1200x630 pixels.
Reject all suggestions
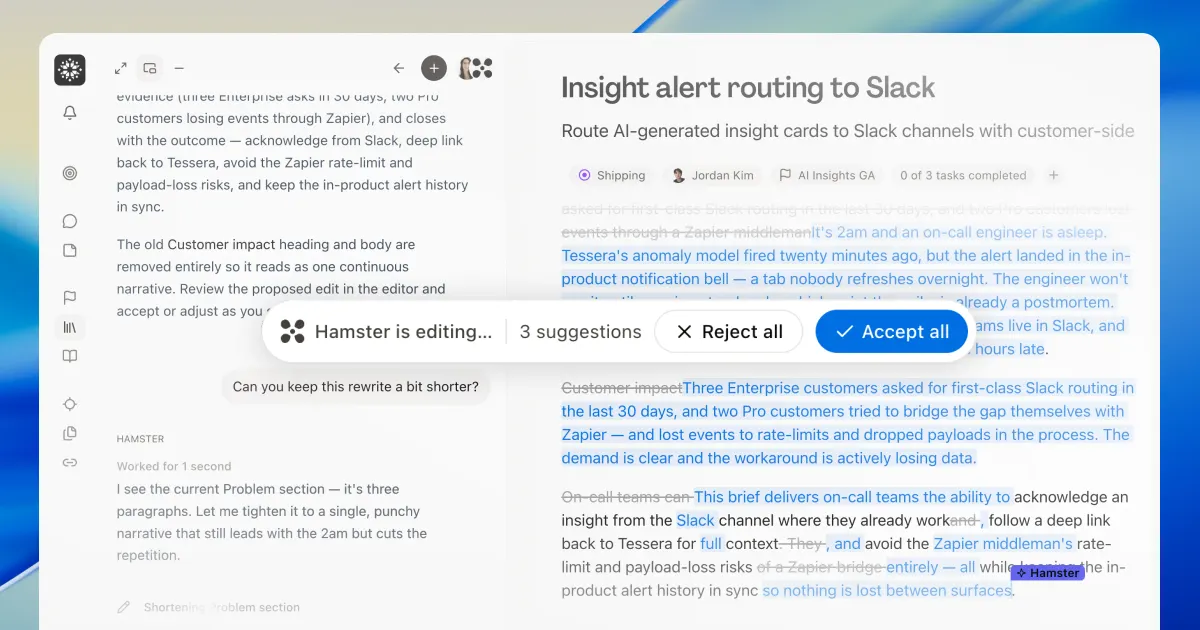729,332
